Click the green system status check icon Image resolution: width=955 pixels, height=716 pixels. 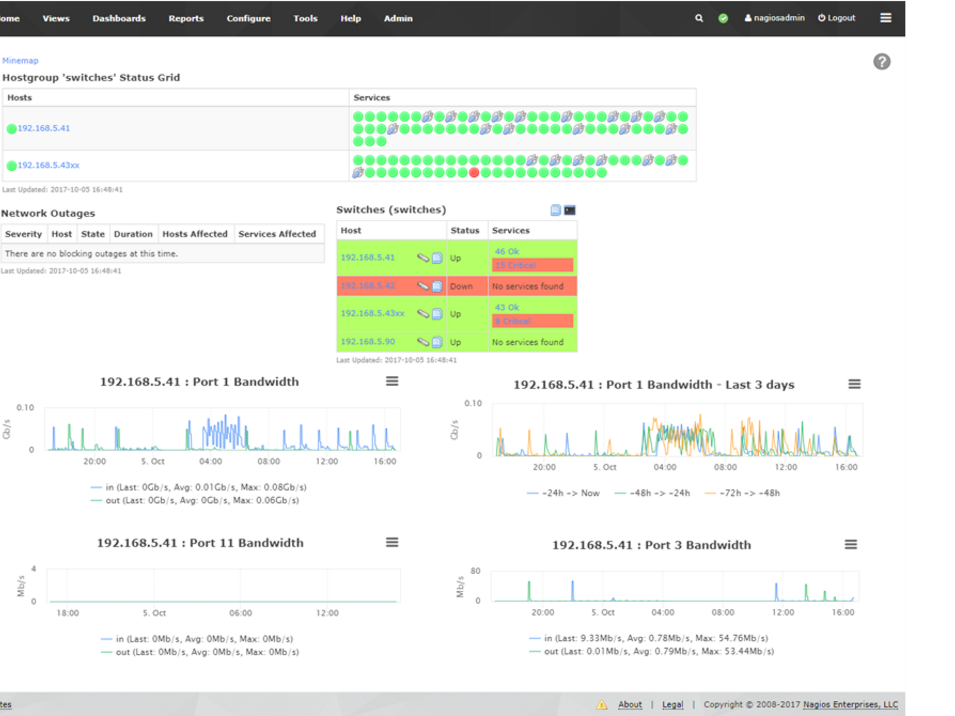[723, 18]
